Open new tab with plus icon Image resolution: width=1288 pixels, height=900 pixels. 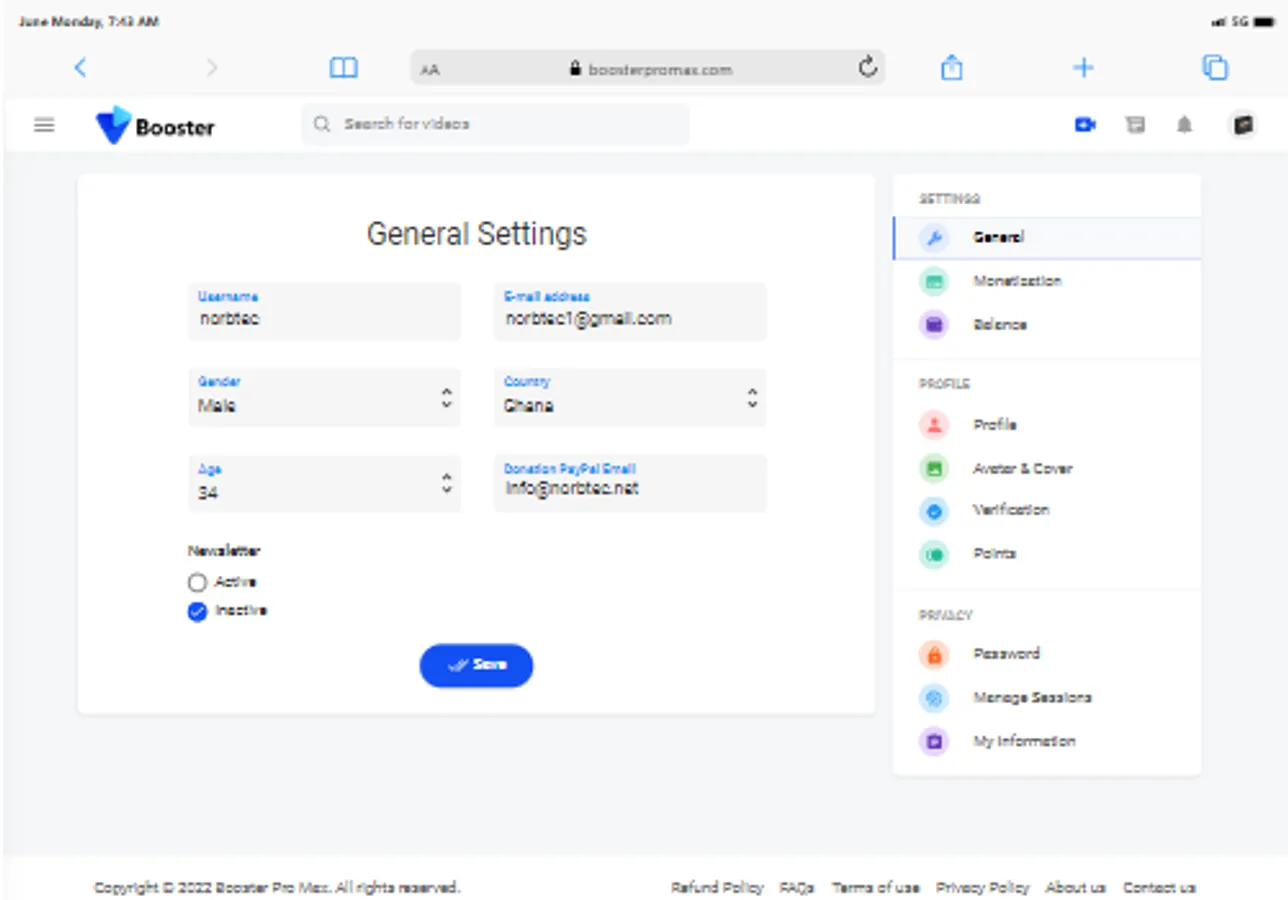click(x=1083, y=68)
